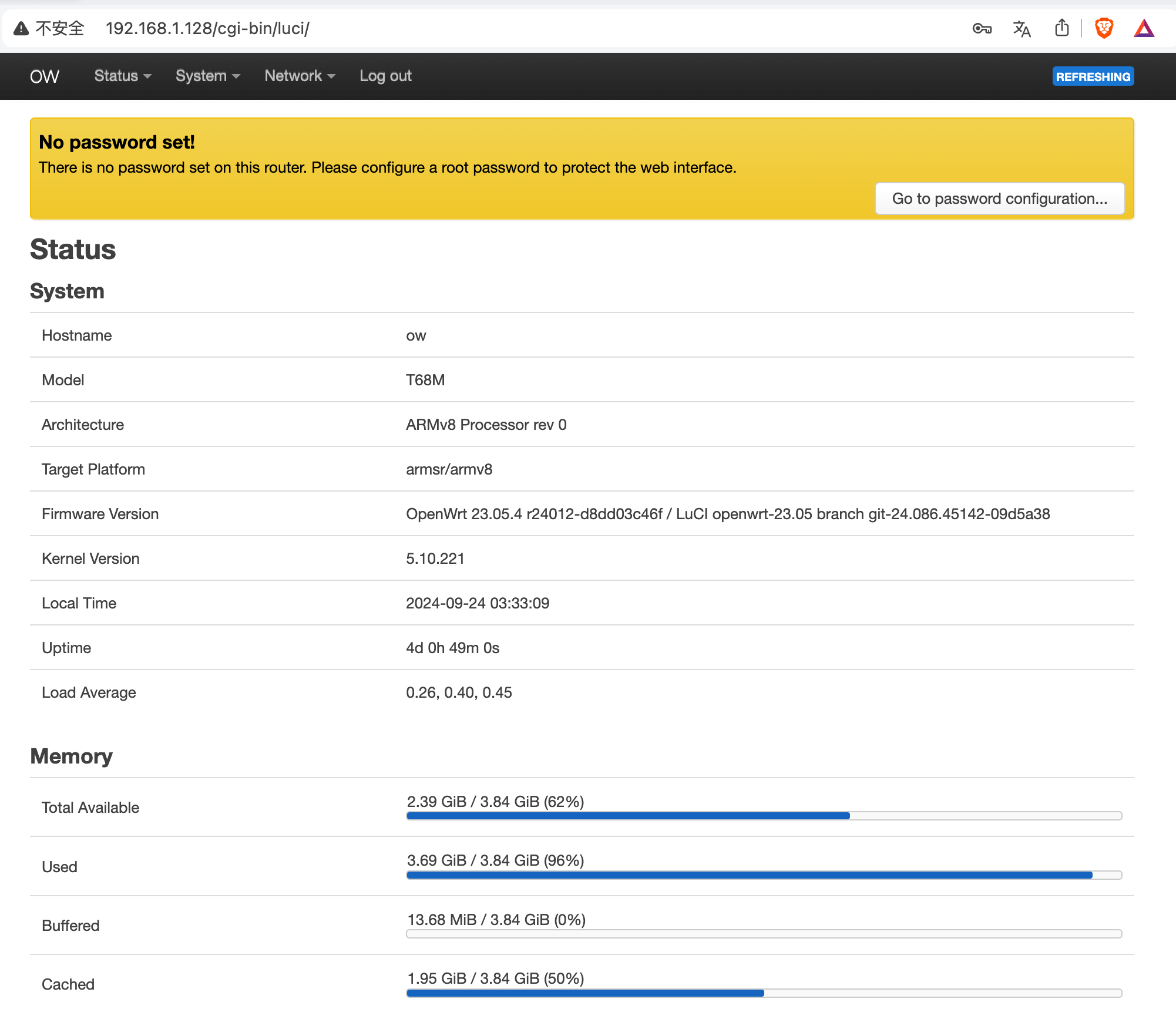Image resolution: width=1176 pixels, height=1009 pixels.
Task: Toggle the REFRESHING status badge
Action: pyautogui.click(x=1093, y=76)
